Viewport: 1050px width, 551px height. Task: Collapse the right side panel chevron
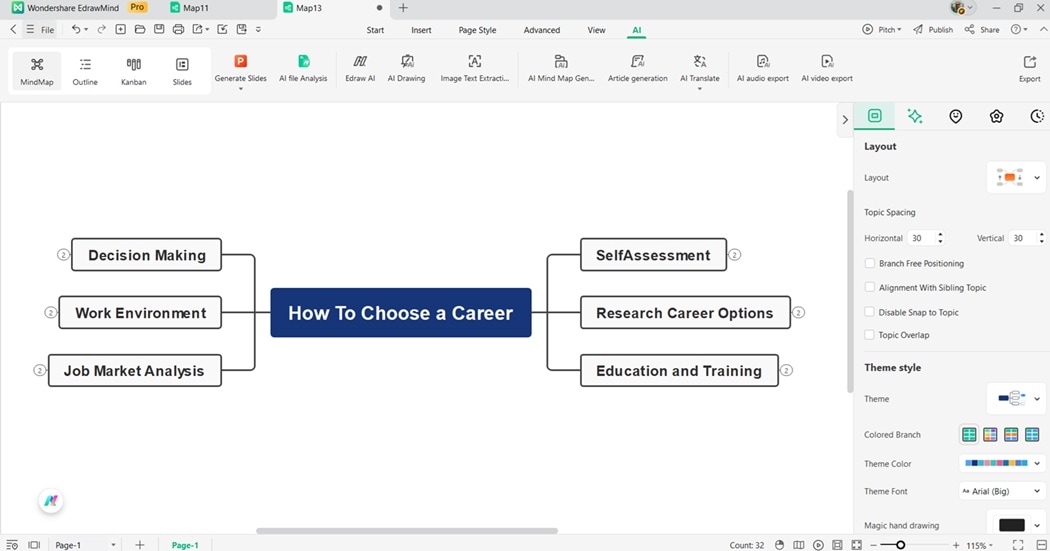[845, 120]
